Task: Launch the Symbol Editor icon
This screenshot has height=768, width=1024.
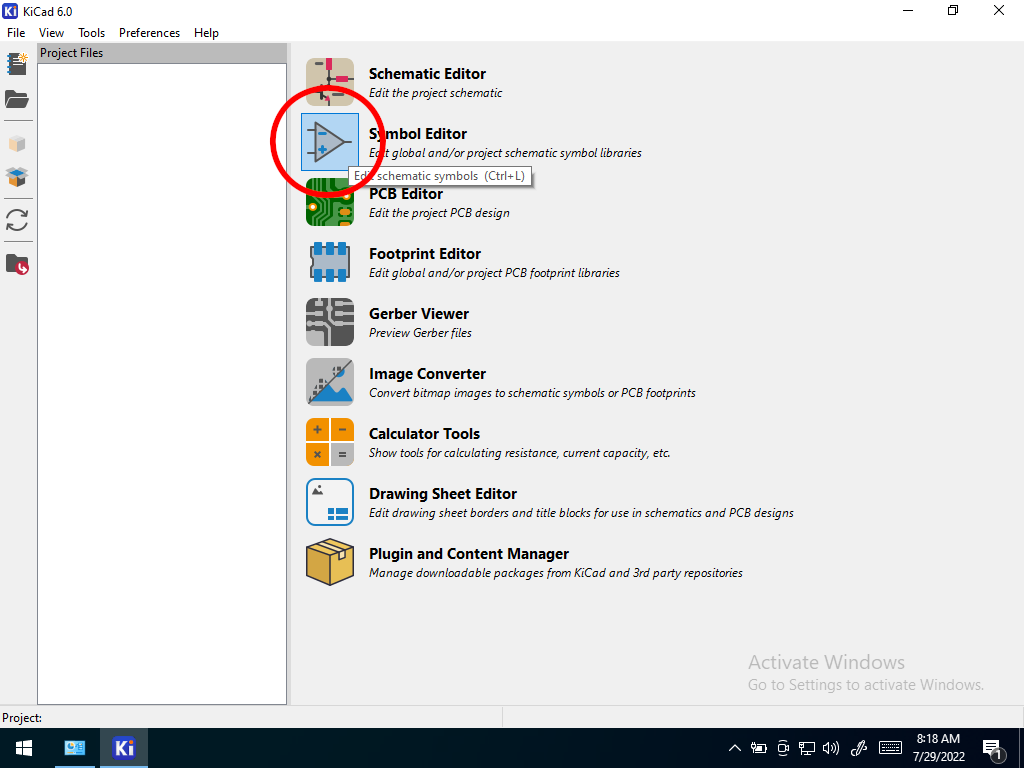Action: 330,142
